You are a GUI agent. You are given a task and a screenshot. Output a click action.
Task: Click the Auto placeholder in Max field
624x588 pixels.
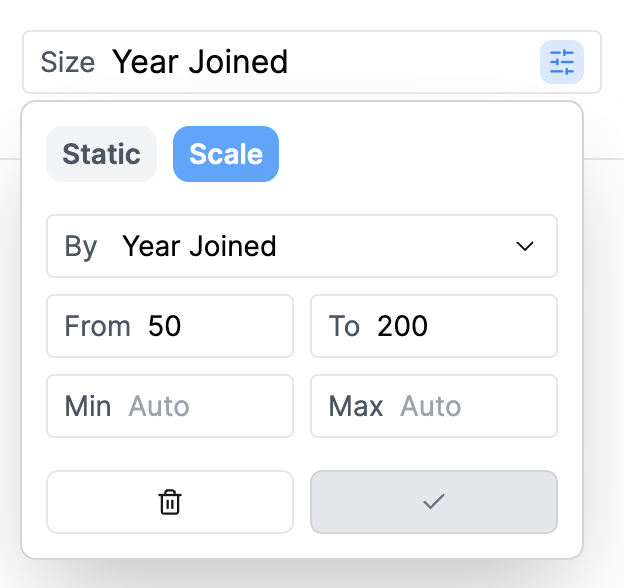[431, 406]
